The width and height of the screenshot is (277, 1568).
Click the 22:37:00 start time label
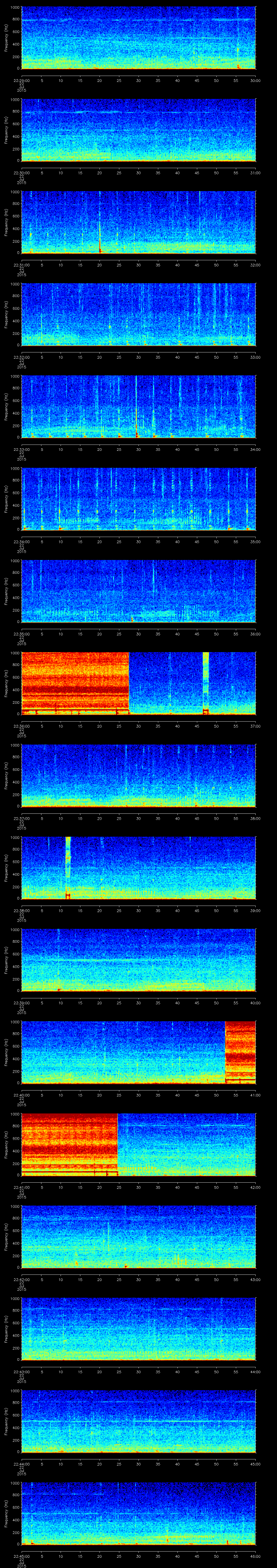[x=21, y=819]
